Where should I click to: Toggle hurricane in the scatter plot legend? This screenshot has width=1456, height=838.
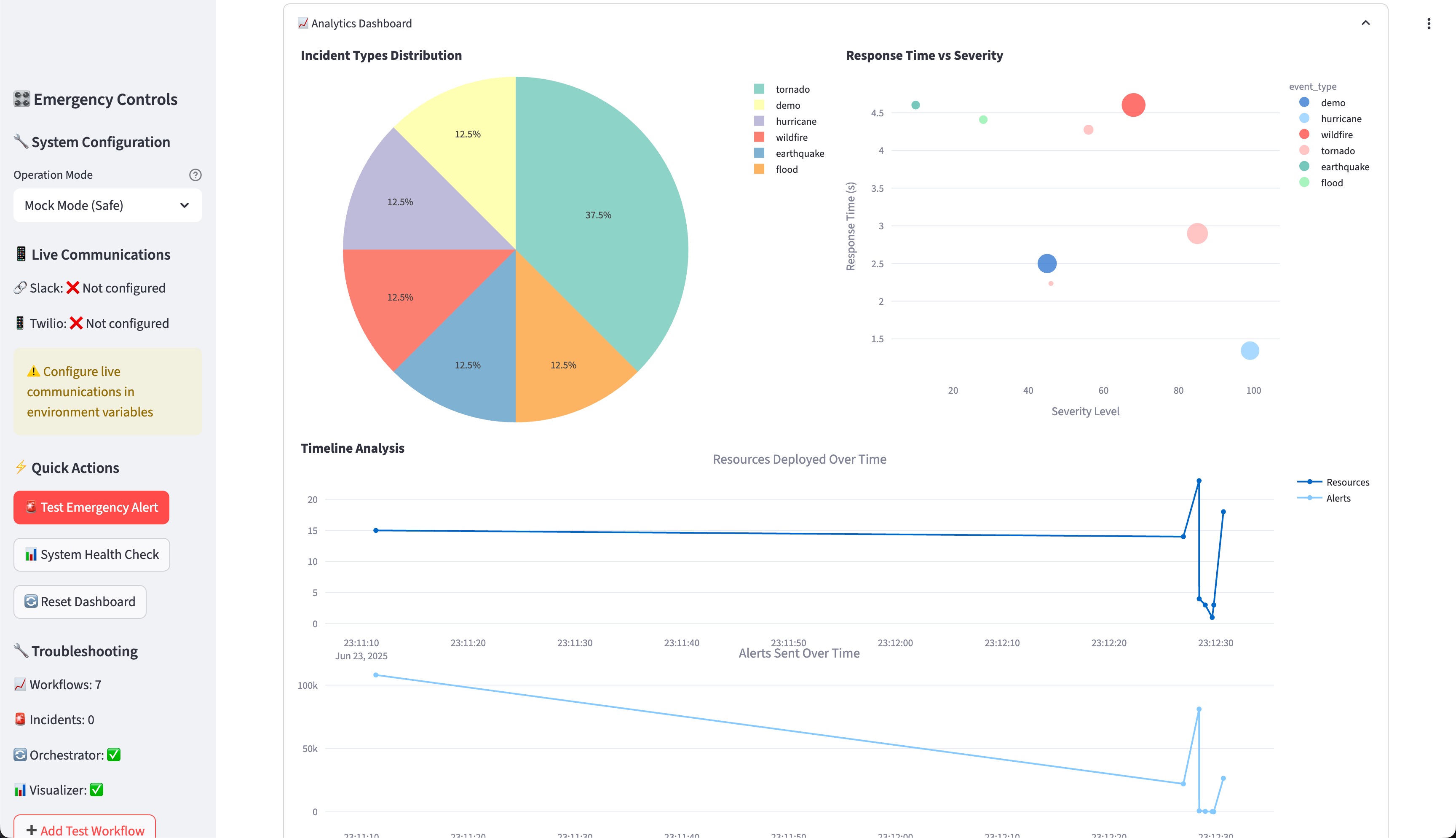[1341, 118]
